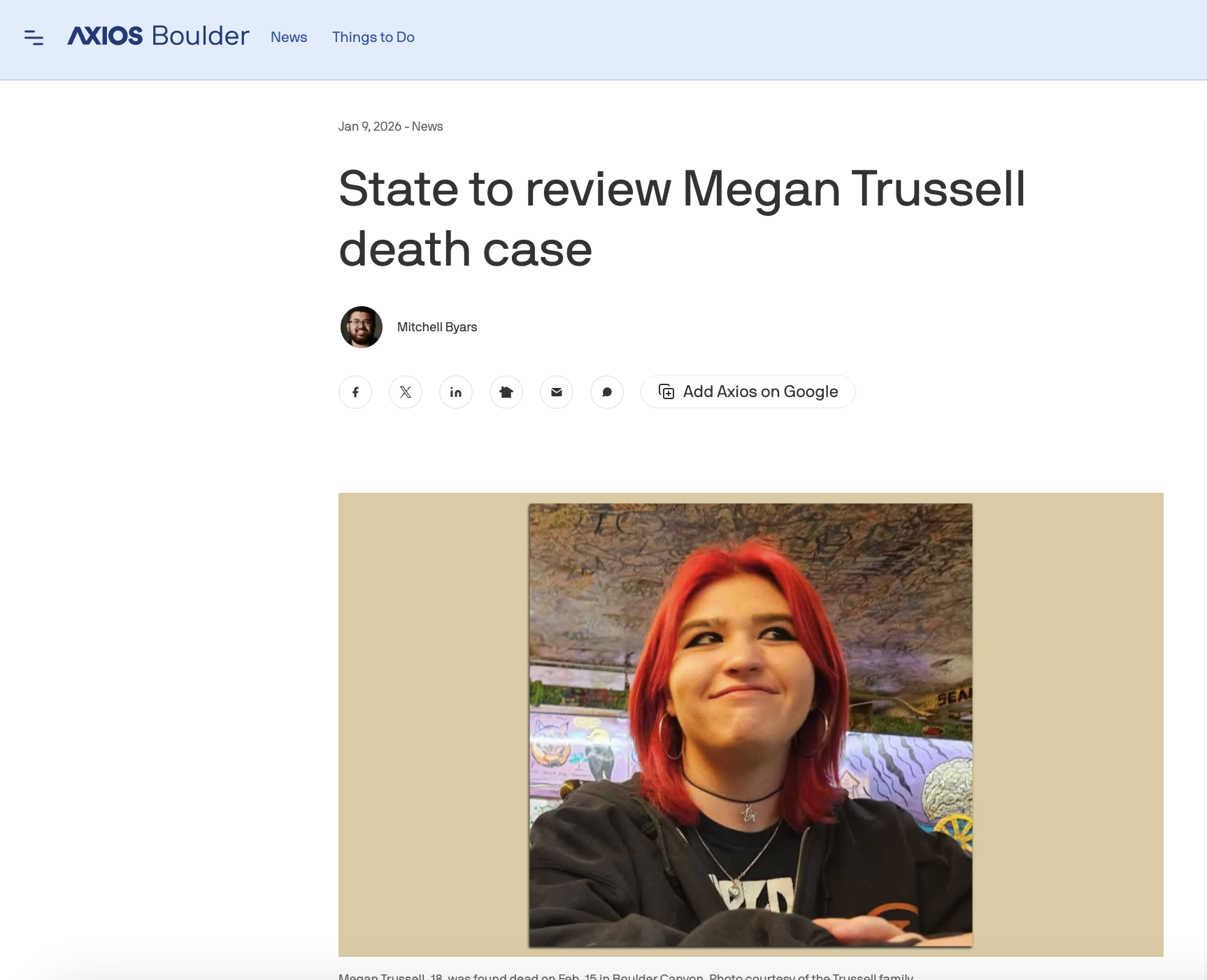Select the LinkedIn share circle
The image size is (1207, 980).
point(456,392)
